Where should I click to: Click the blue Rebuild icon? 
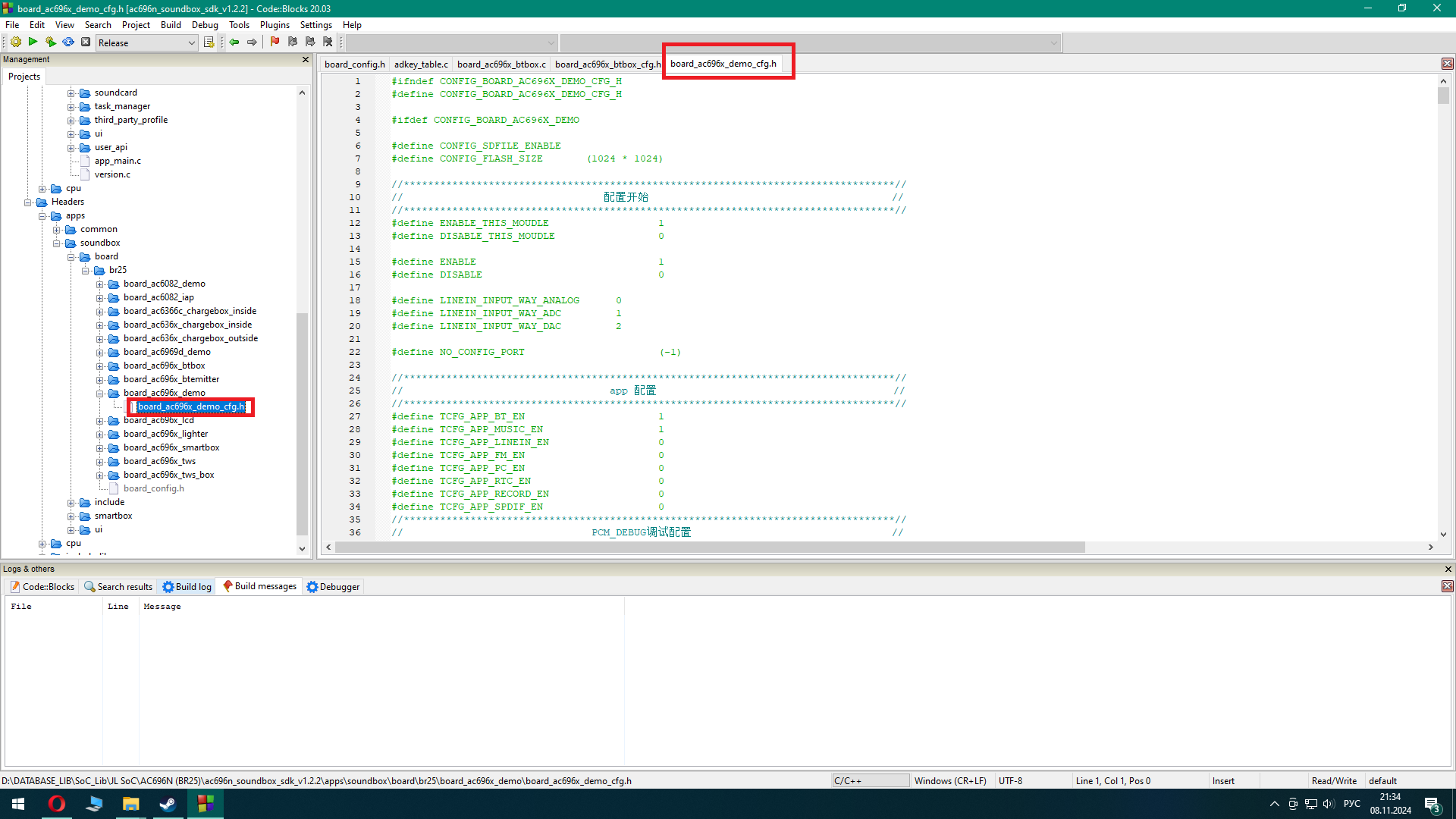click(x=68, y=42)
